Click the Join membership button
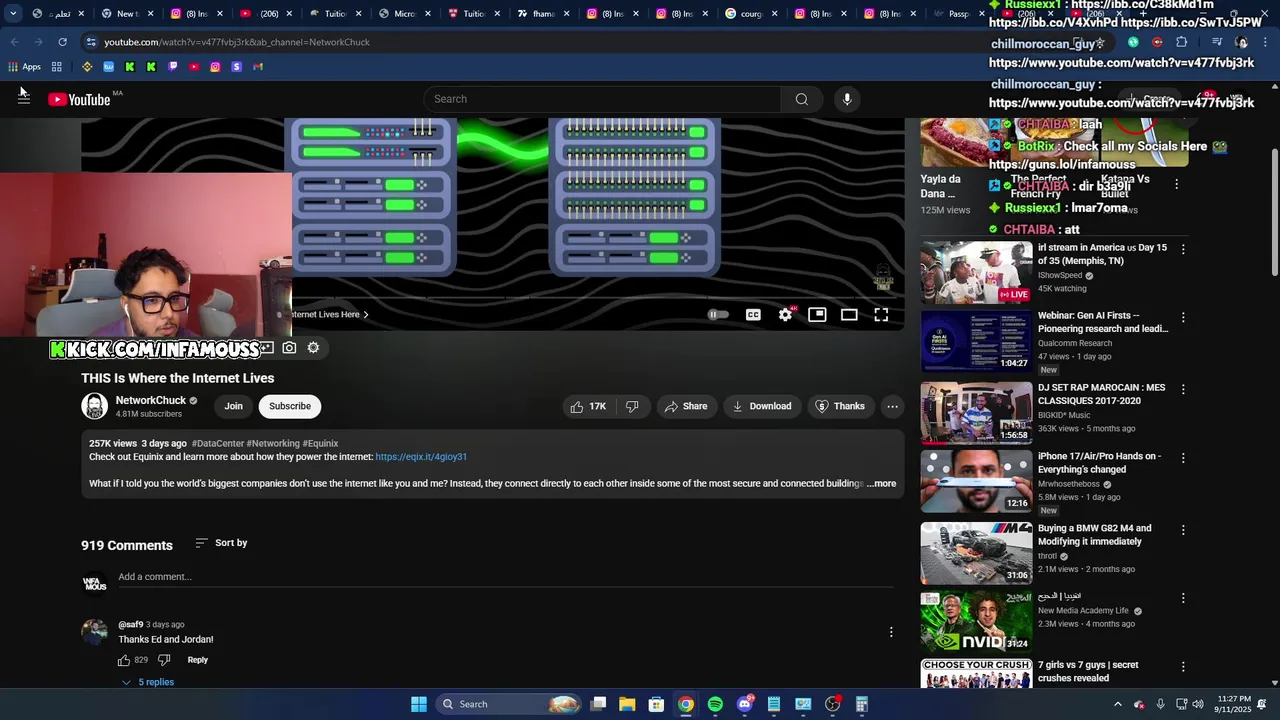Screen dimensions: 1280x720 click(x=234, y=406)
